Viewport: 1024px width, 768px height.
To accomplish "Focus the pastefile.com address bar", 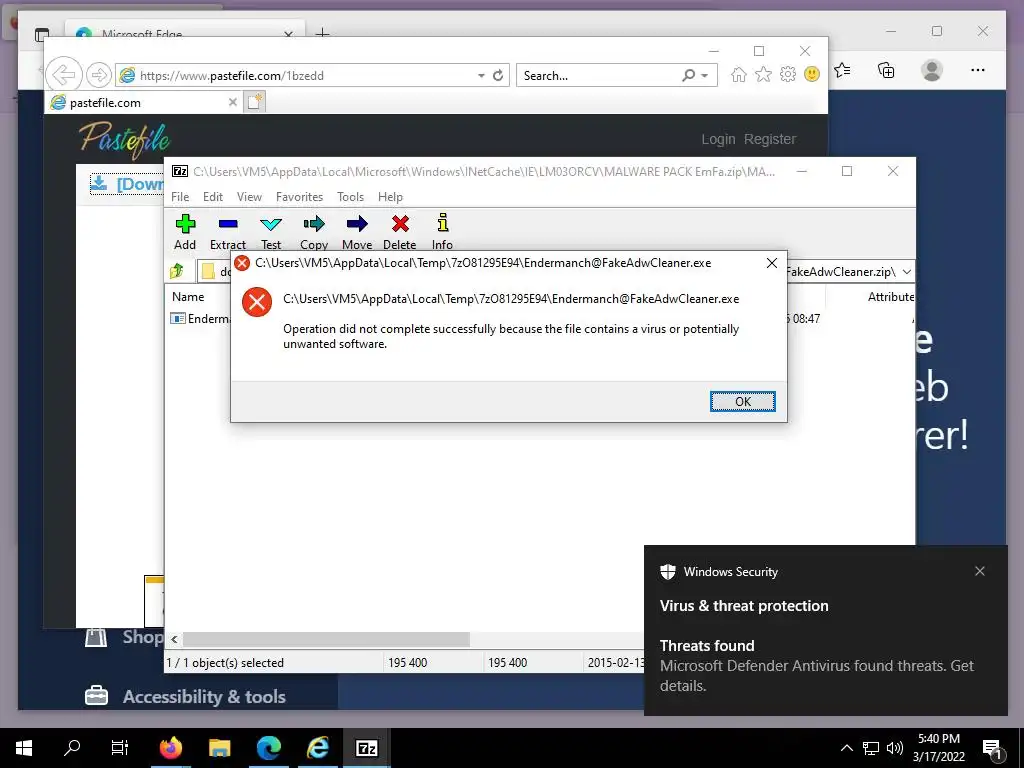I will click(297, 76).
